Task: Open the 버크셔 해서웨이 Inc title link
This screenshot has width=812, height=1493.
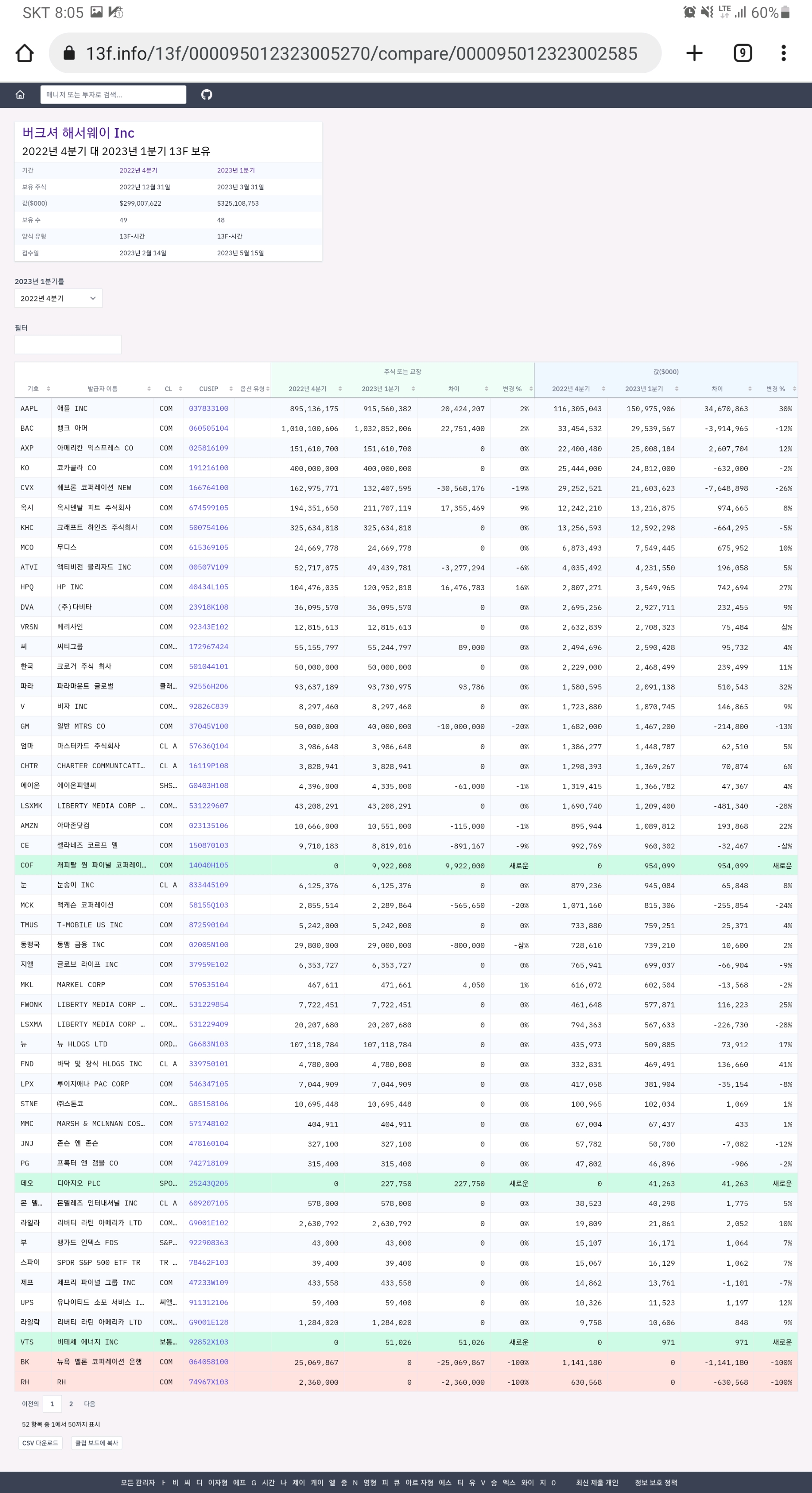Action: coord(78,133)
